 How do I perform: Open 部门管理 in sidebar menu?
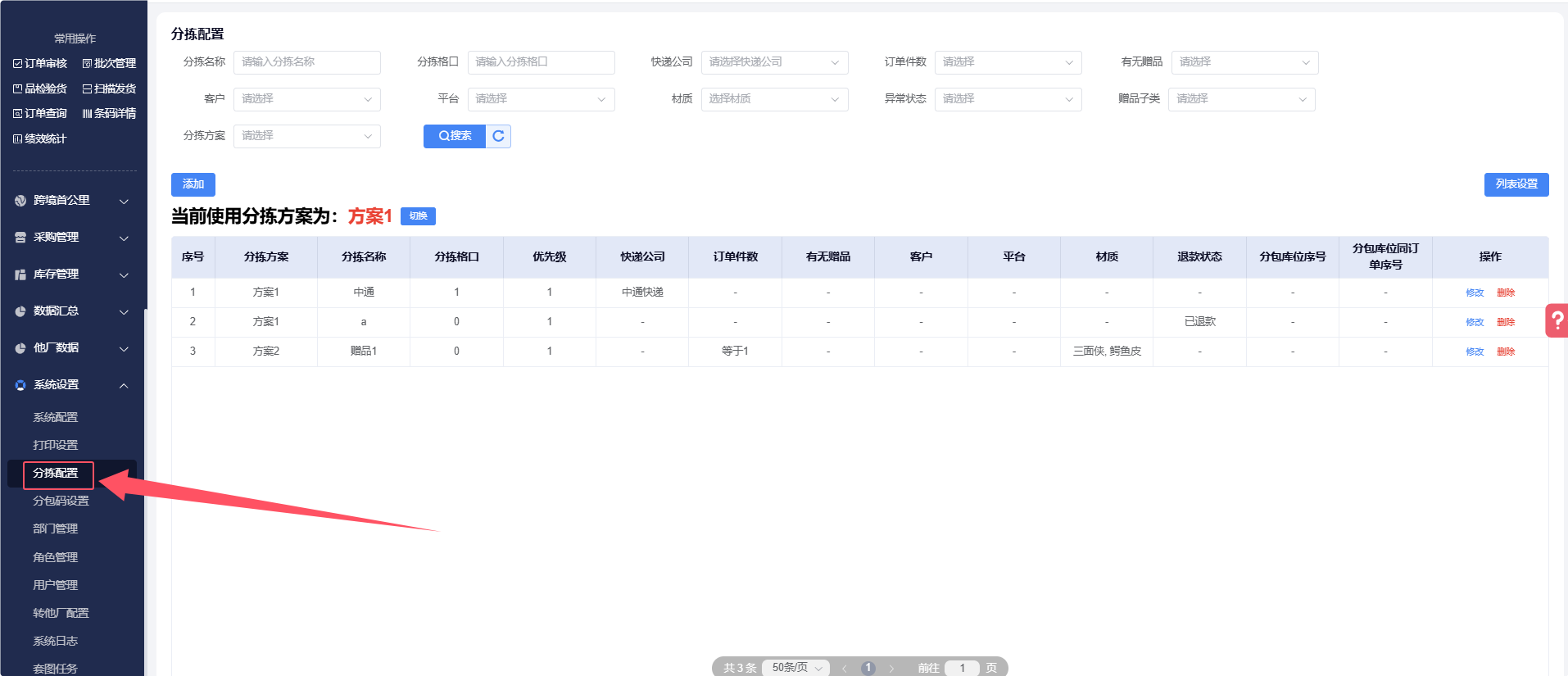(55, 529)
